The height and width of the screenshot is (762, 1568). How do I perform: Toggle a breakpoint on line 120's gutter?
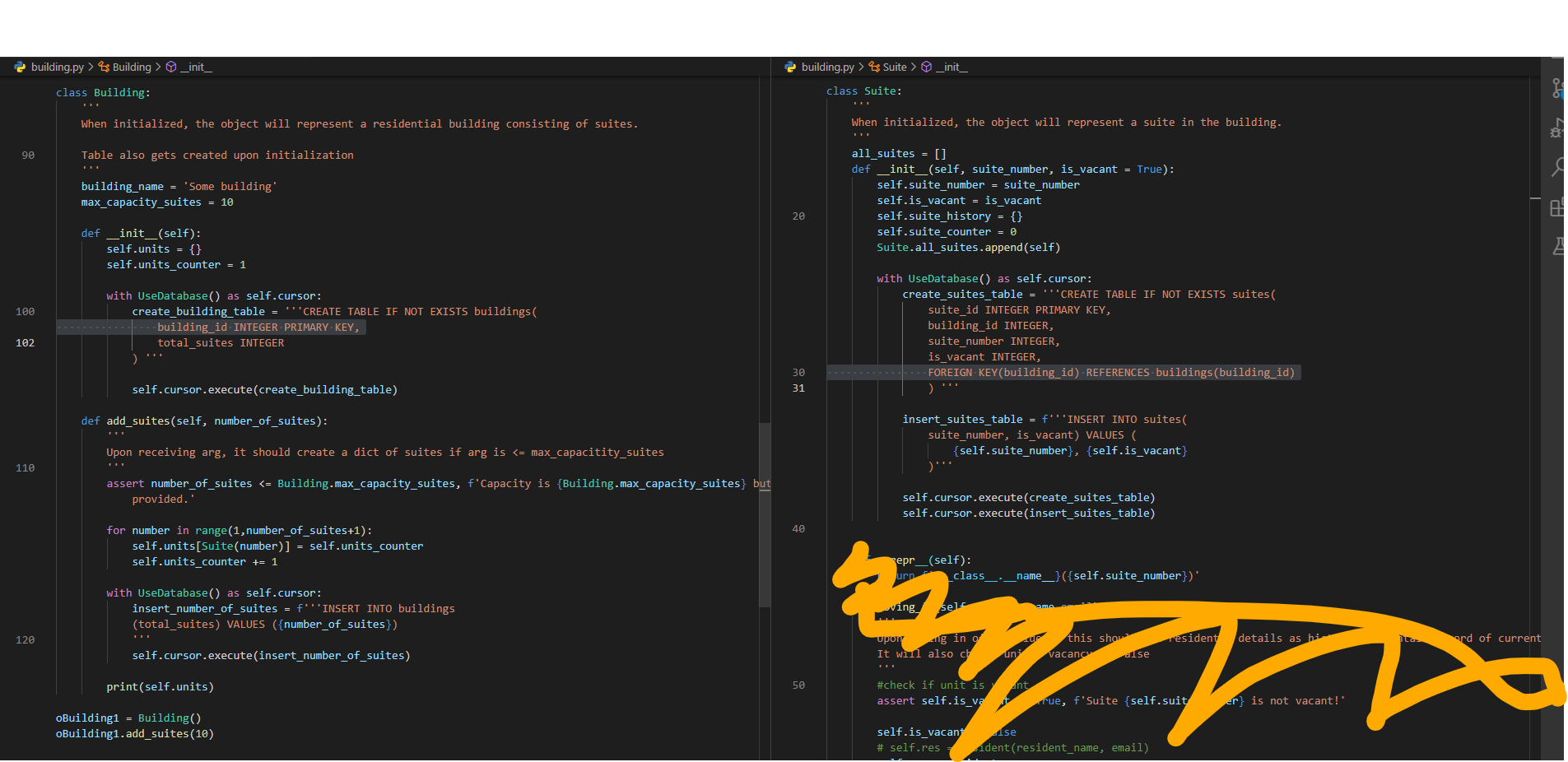click(x=8, y=639)
